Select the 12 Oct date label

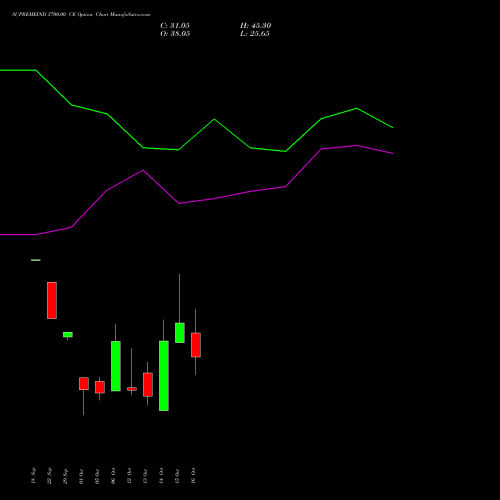click(129, 476)
